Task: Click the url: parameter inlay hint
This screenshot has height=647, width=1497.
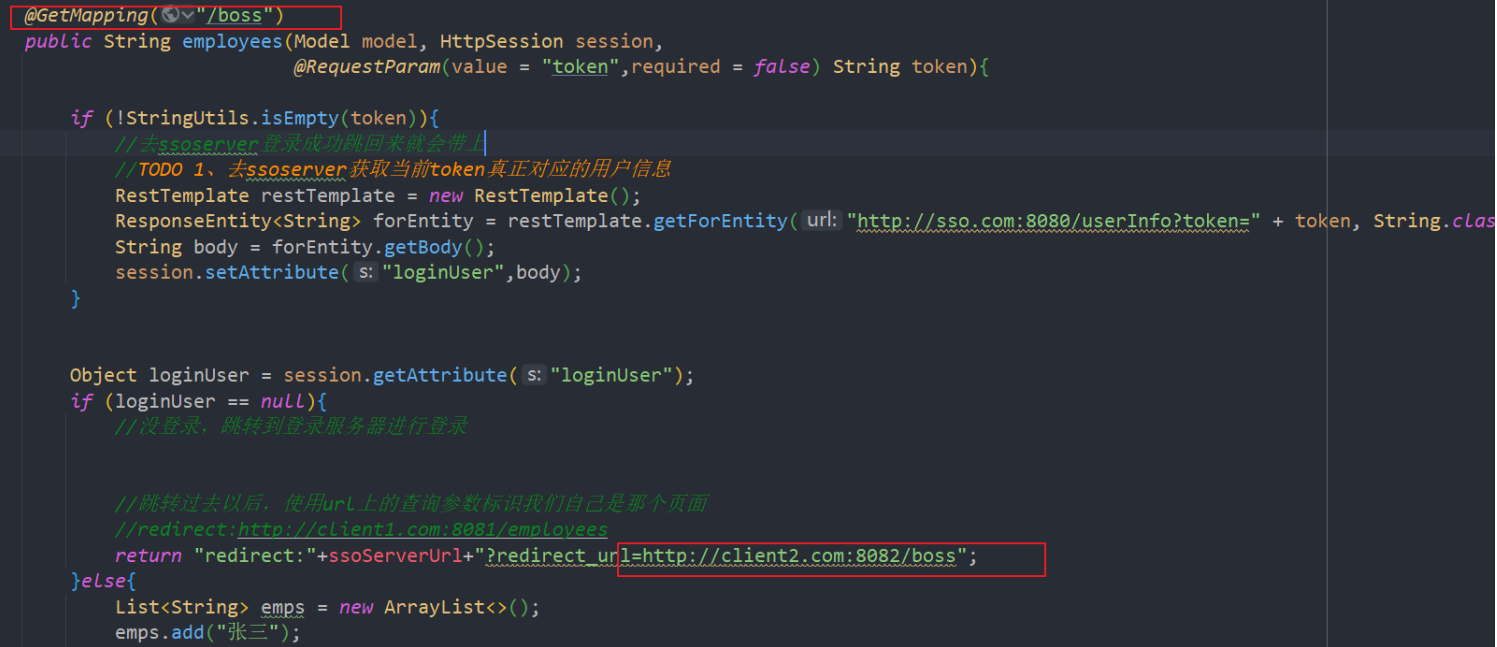Action: (822, 221)
